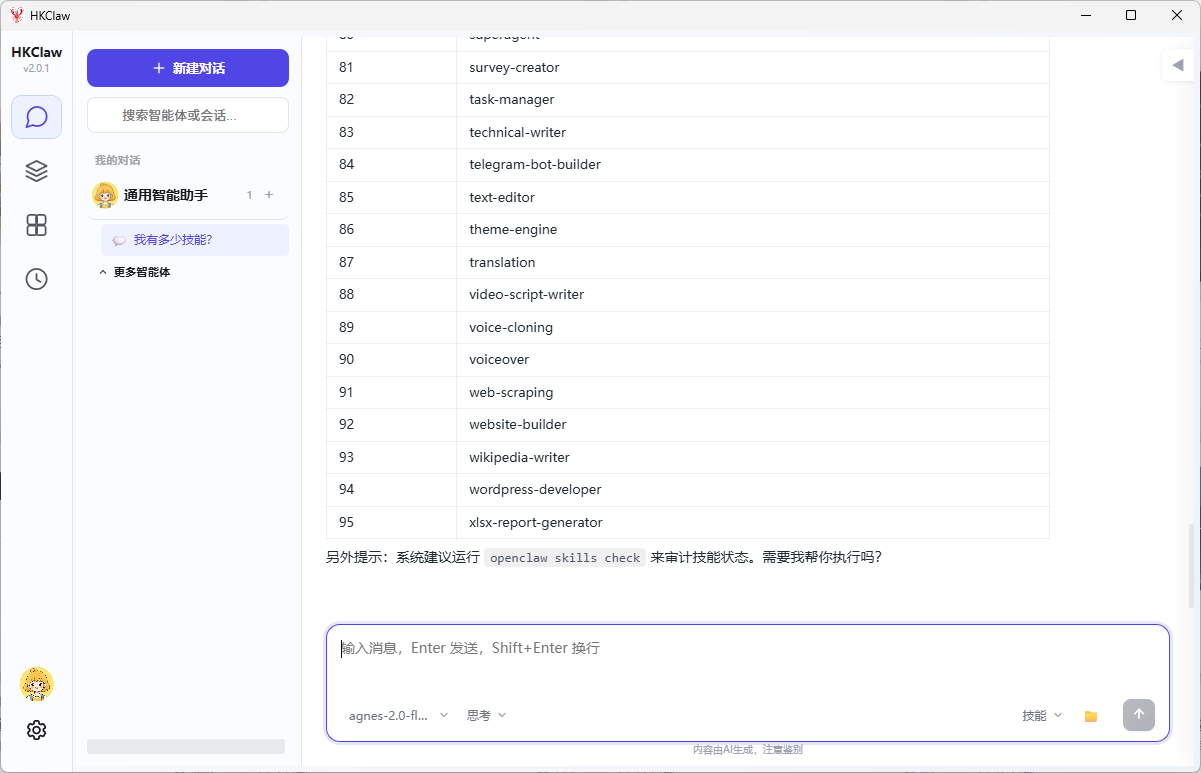The image size is (1201, 773).
Task: Minimize the HKClaw window
Action: pos(1085,15)
